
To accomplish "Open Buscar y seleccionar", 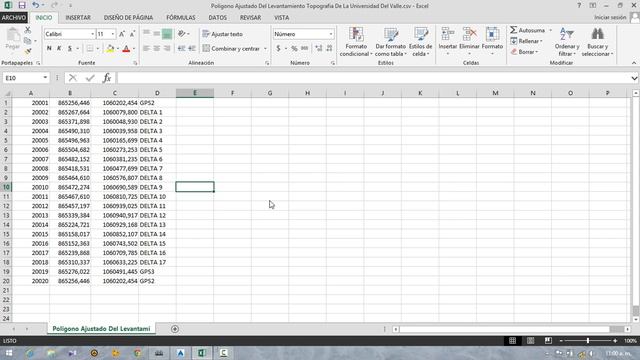I will (x=597, y=42).
